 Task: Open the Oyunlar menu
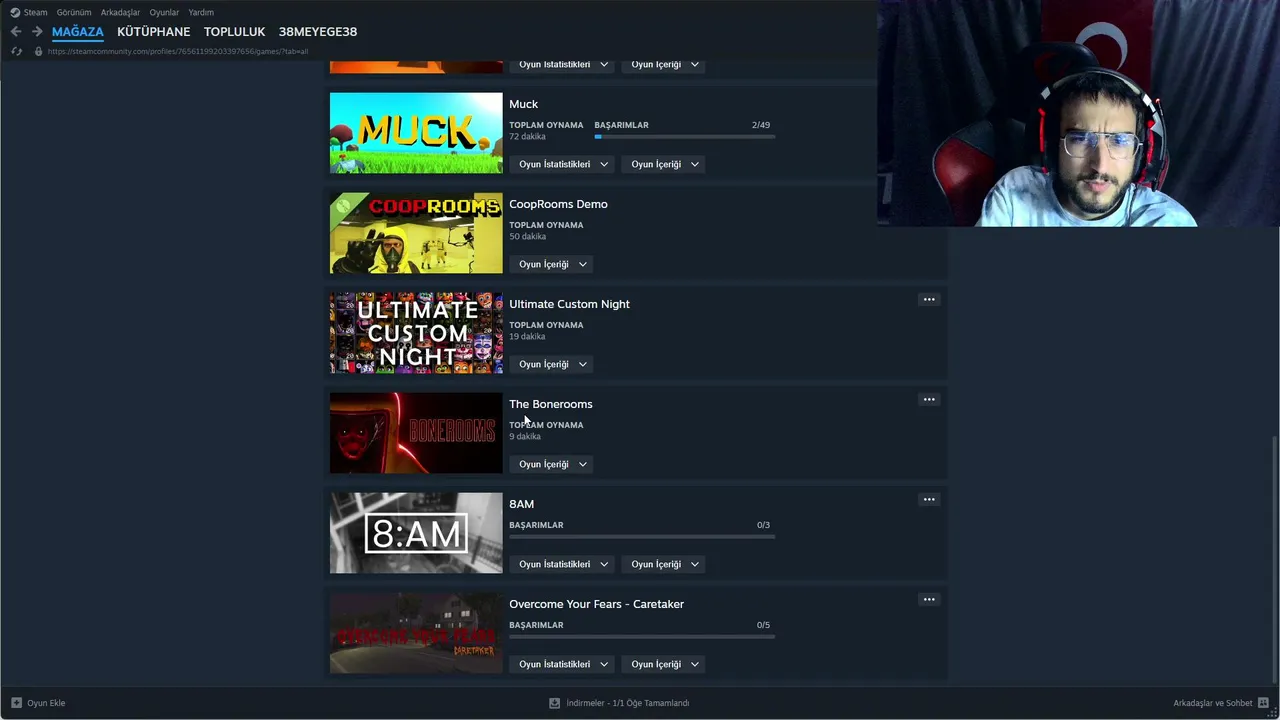tap(164, 12)
